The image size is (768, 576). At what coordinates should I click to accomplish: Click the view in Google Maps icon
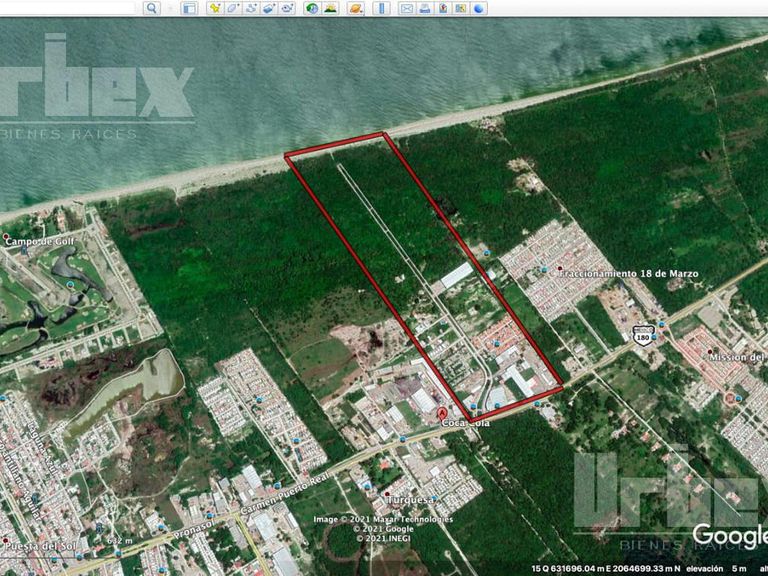tap(461, 8)
